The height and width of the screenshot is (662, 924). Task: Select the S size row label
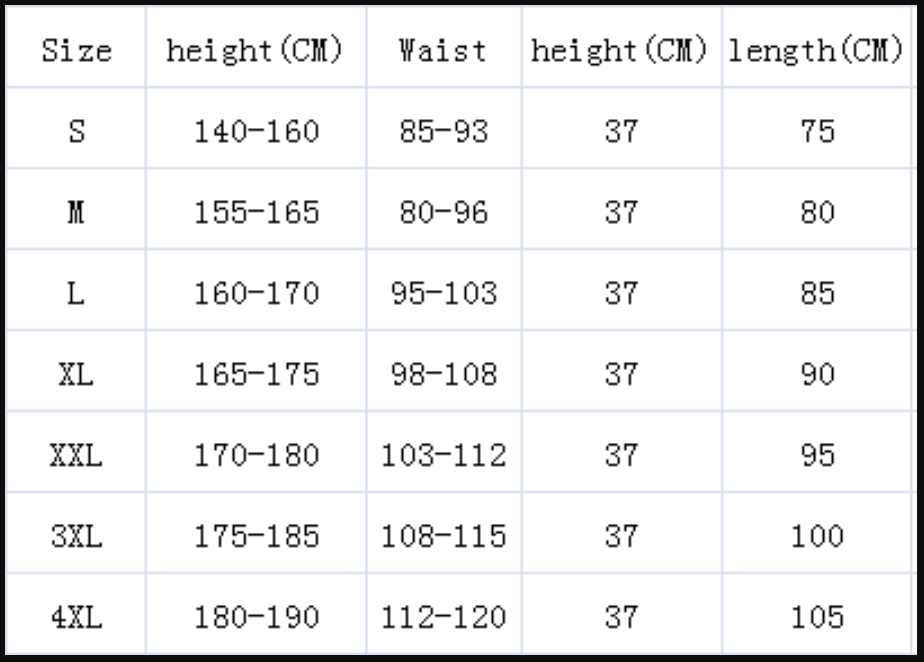(x=77, y=131)
